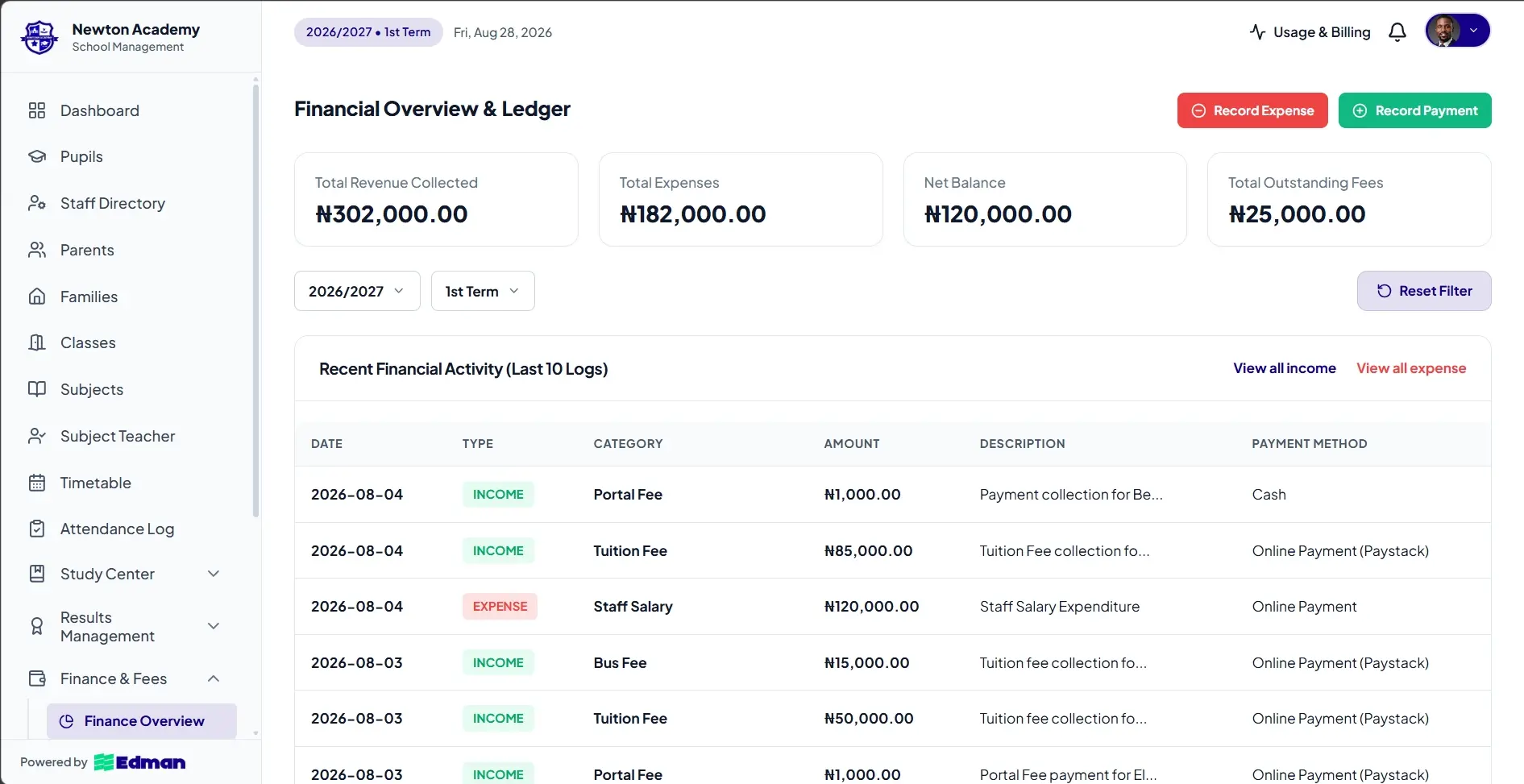Screen dimensions: 1524x784
Task: Open the Pupils page
Action: [x=81, y=156]
